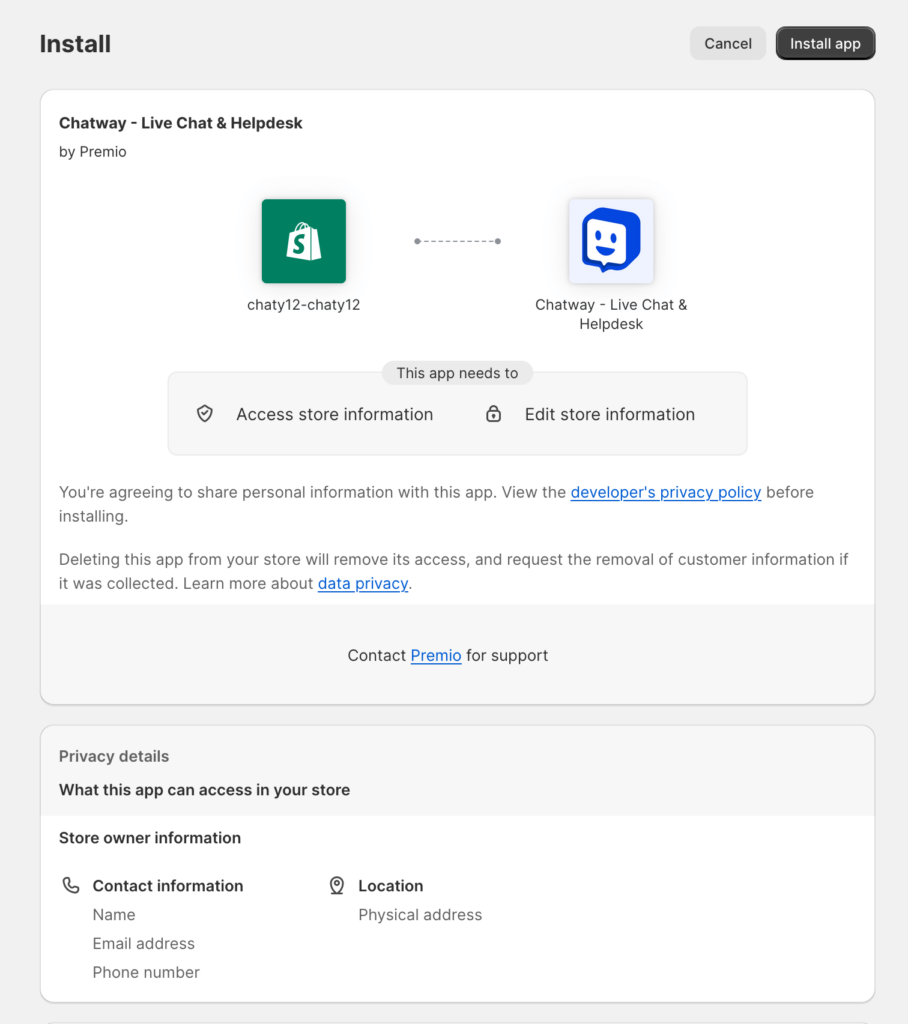Cancel the installation
Viewport: 908px width, 1024px height.
(x=728, y=43)
